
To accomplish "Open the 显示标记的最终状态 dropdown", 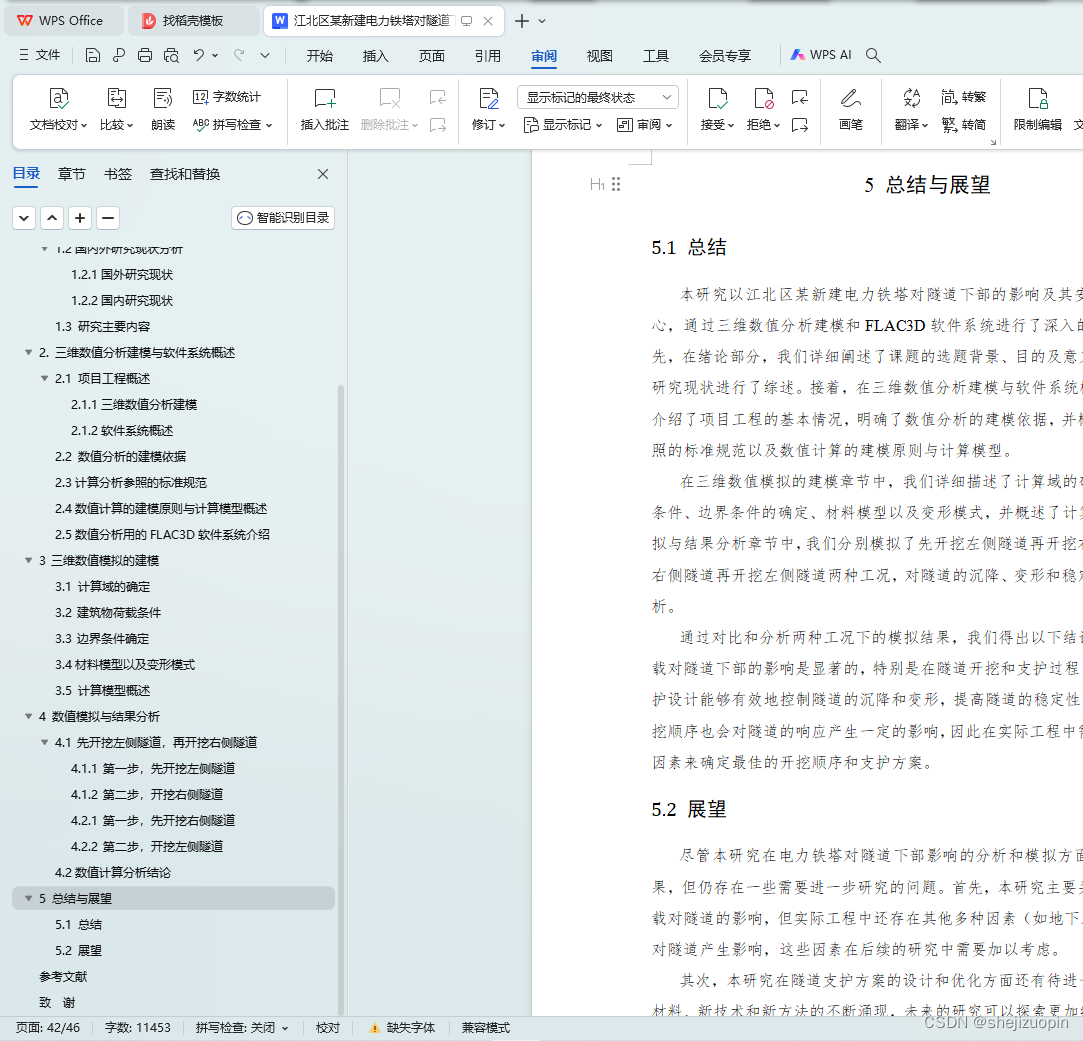I will pos(597,96).
